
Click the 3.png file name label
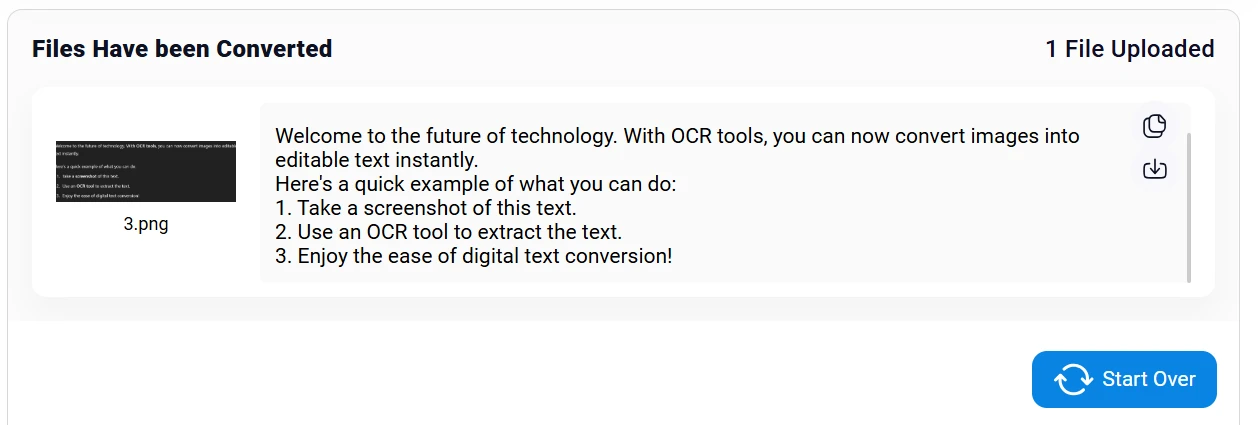[x=146, y=224]
